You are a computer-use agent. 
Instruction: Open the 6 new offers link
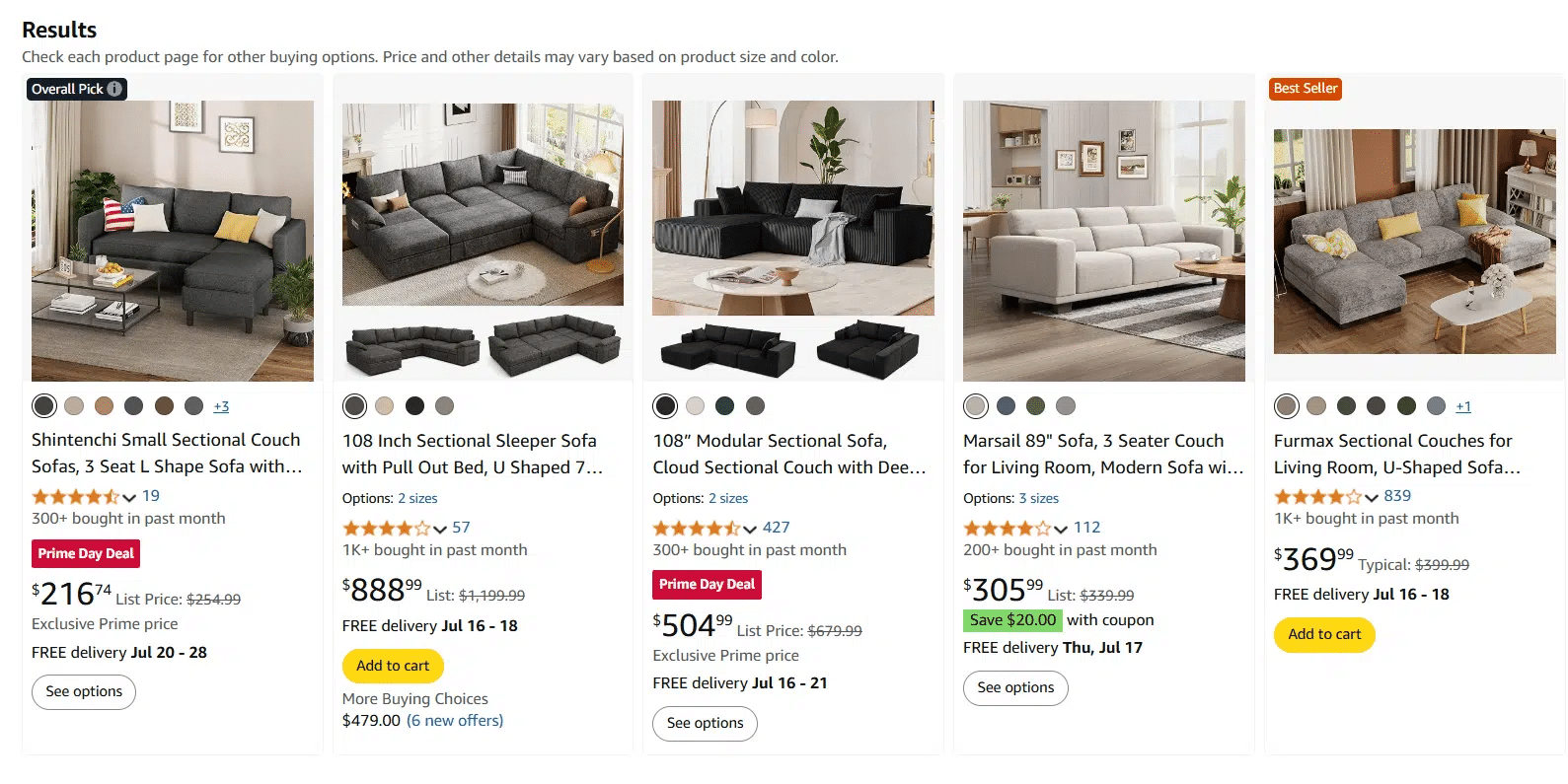click(x=455, y=721)
